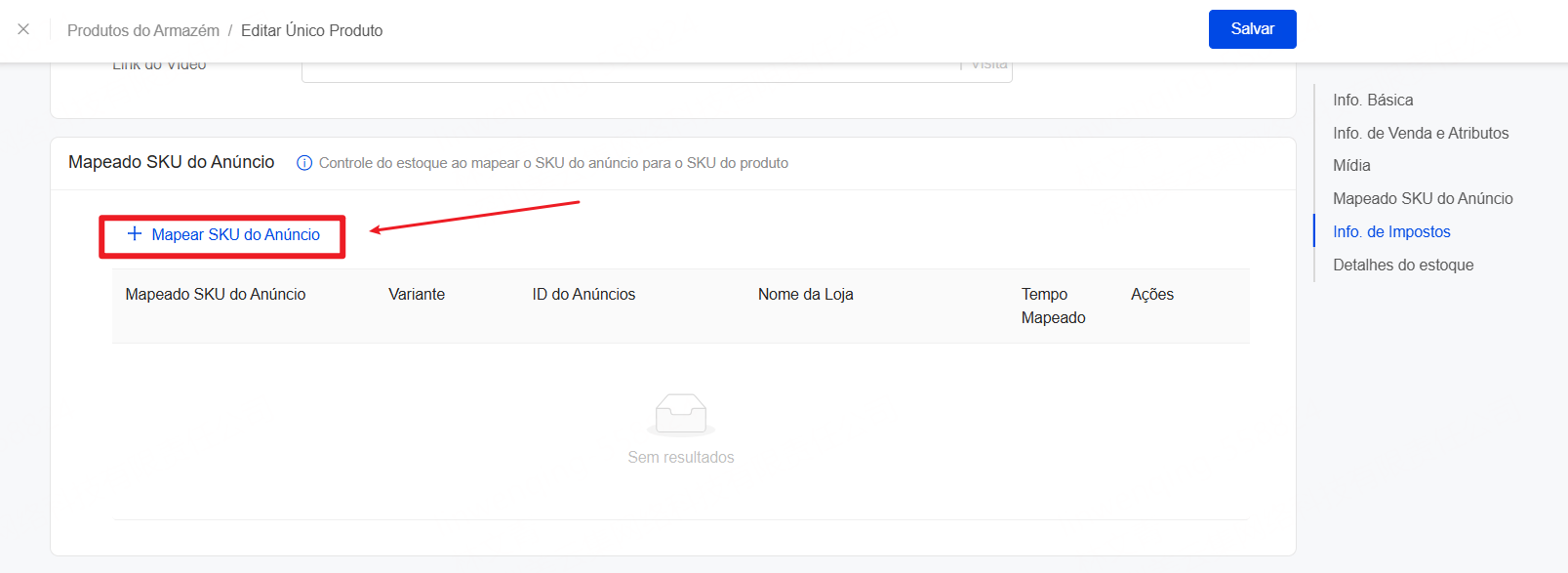Select Mídia in the side navigation

(x=1351, y=166)
